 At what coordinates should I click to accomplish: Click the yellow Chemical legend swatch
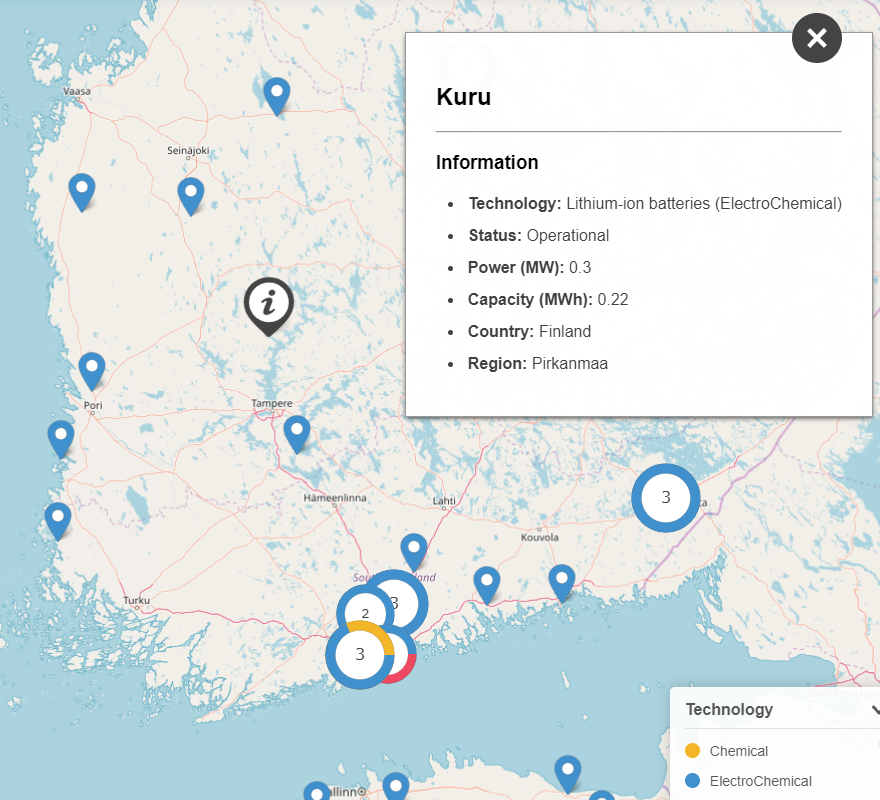click(693, 751)
